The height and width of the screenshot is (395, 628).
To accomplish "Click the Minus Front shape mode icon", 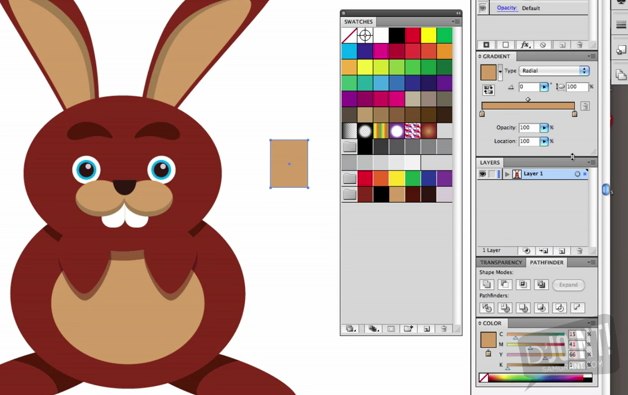I will pos(505,284).
